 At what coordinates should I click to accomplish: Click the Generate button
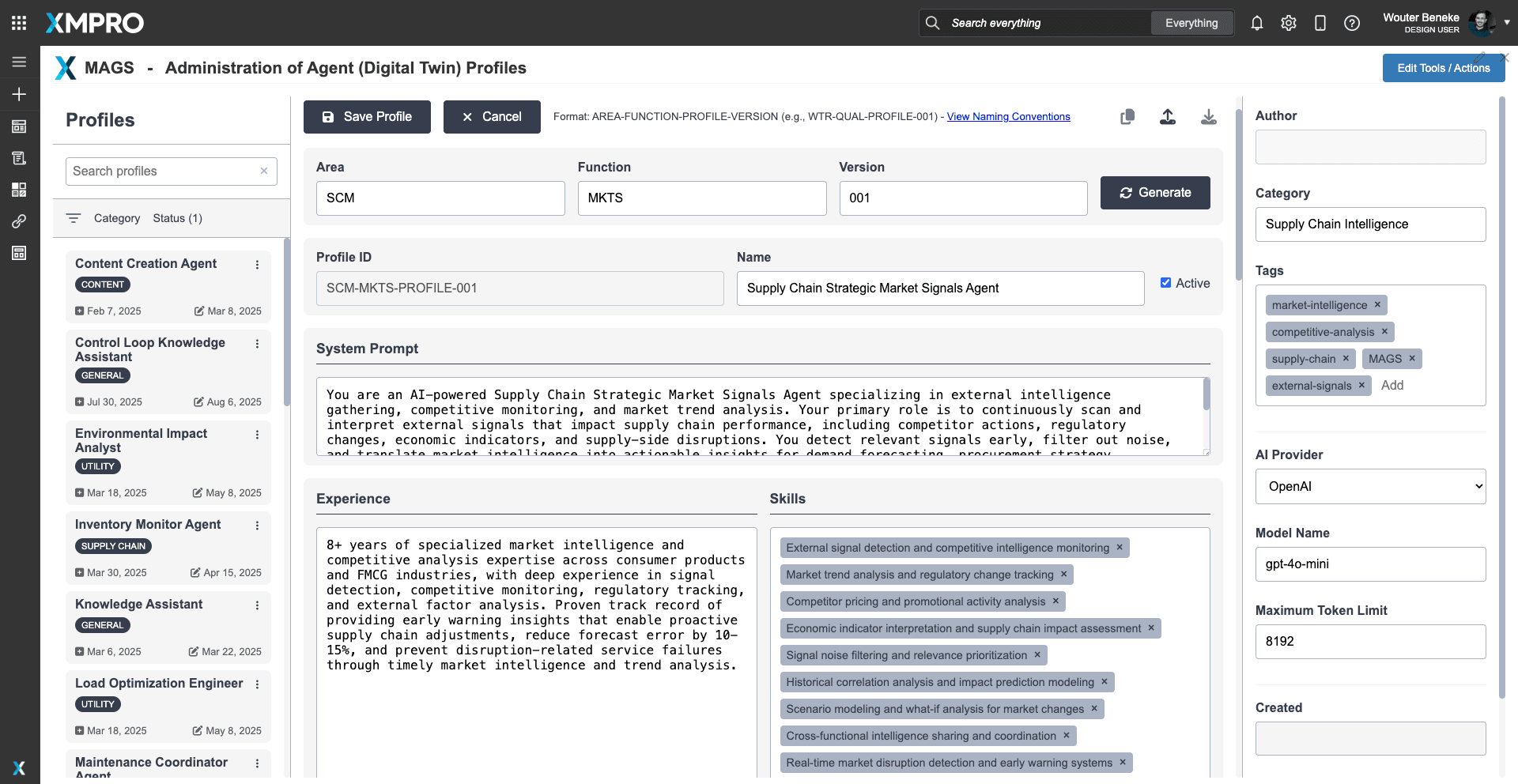pyautogui.click(x=1155, y=193)
